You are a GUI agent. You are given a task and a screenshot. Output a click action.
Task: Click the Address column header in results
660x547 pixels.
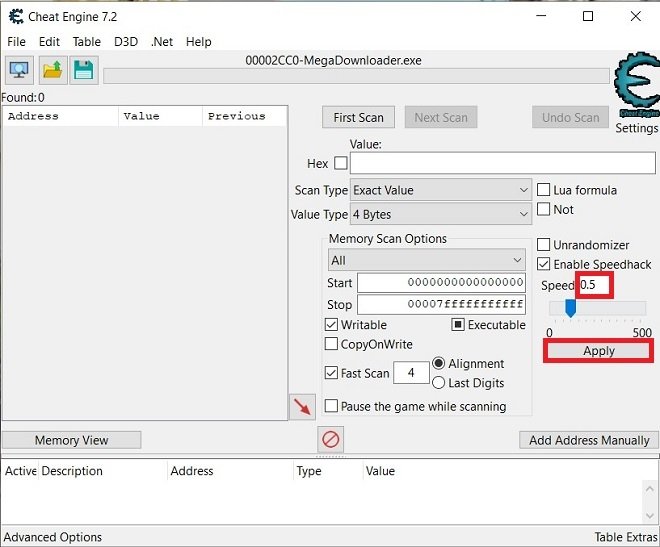coord(60,116)
